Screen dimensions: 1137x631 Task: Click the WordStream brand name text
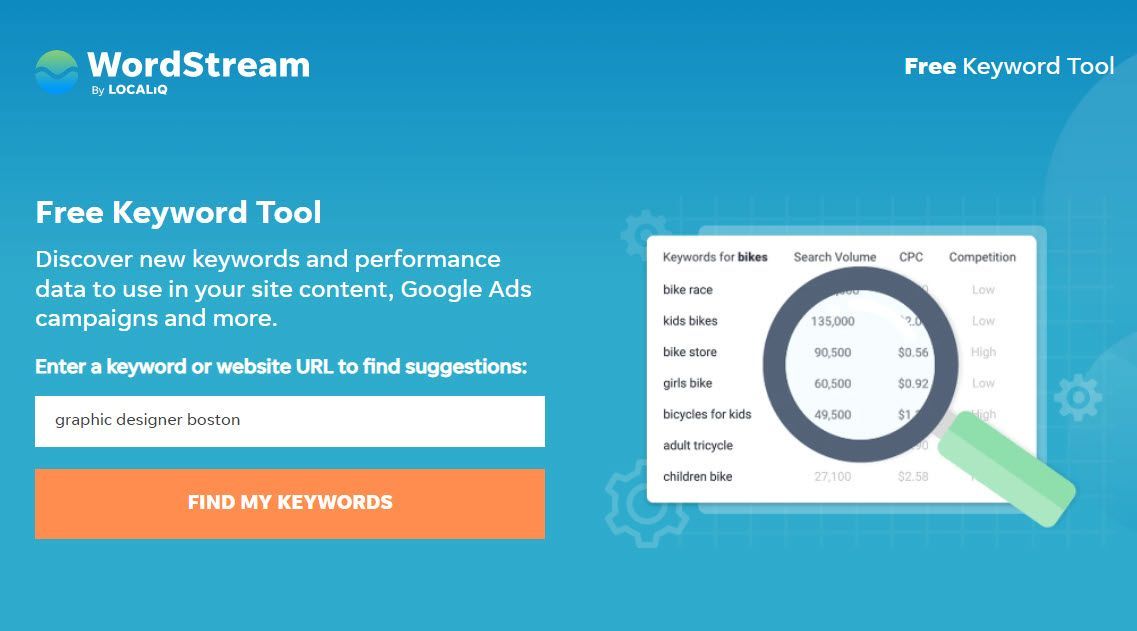[x=199, y=65]
